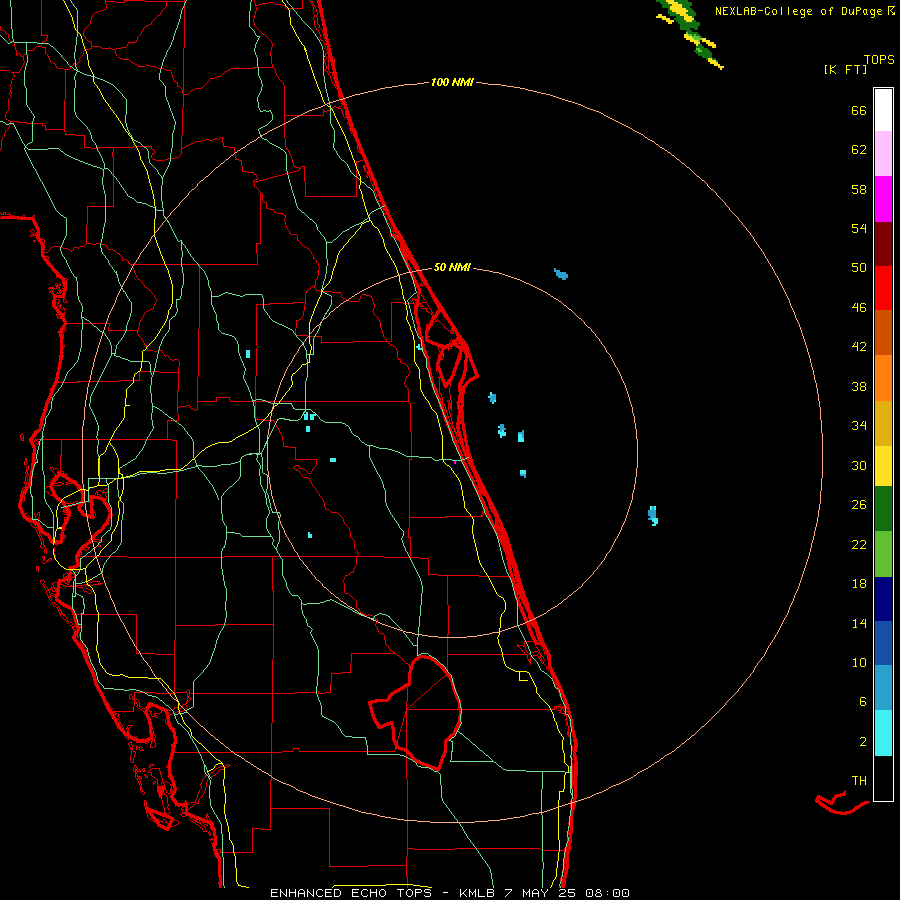Click the white swatch in the tops legend

click(883, 110)
